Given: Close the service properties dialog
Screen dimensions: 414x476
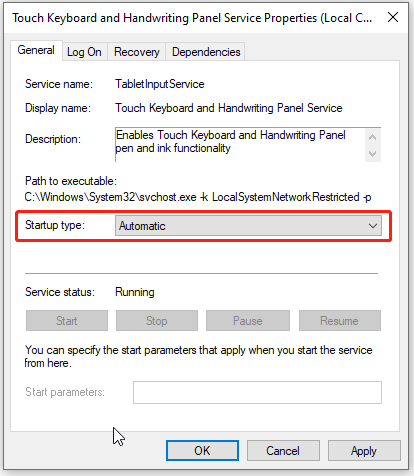Looking at the screenshot, I should [x=393, y=17].
